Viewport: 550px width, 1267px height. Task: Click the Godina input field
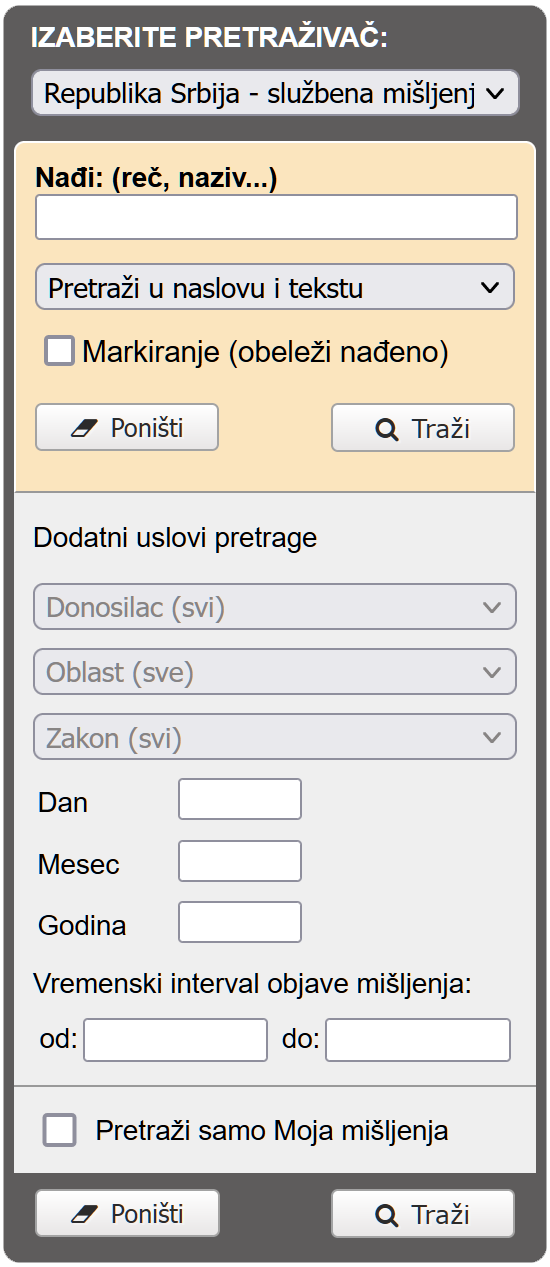pyautogui.click(x=240, y=922)
